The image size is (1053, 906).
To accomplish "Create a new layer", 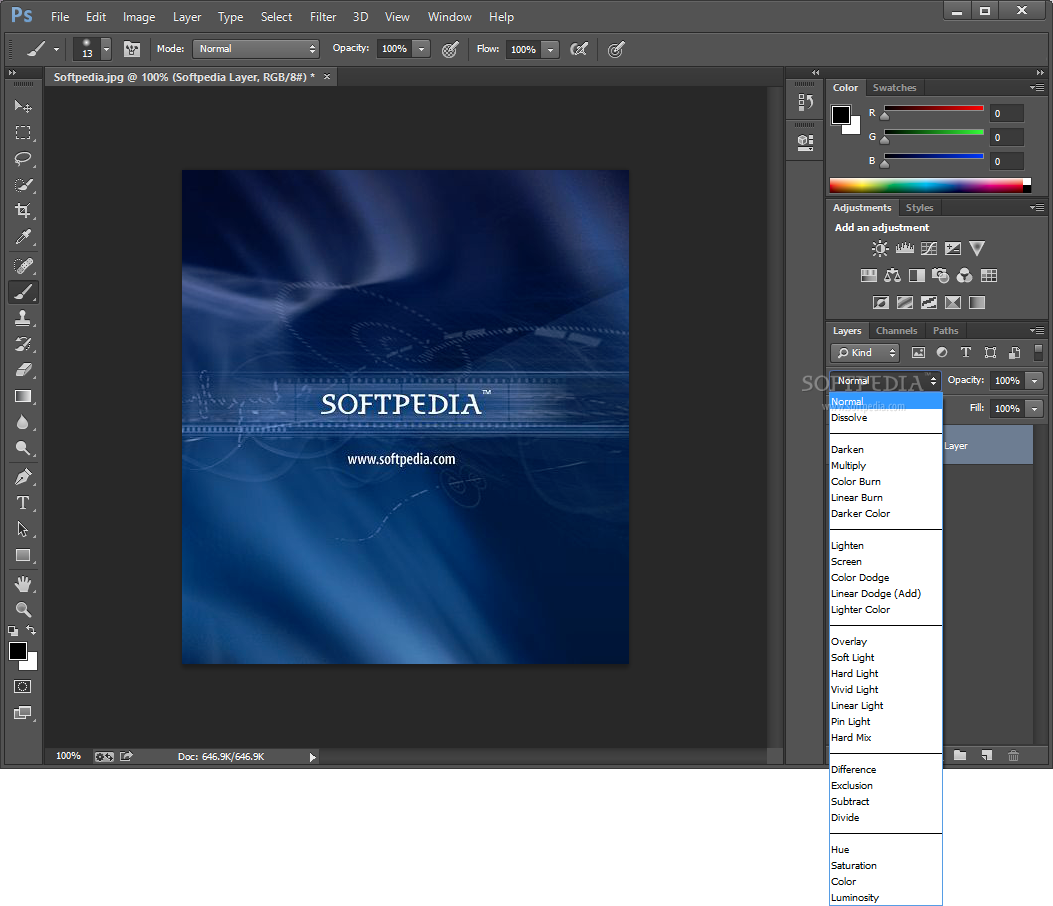I will (x=987, y=756).
